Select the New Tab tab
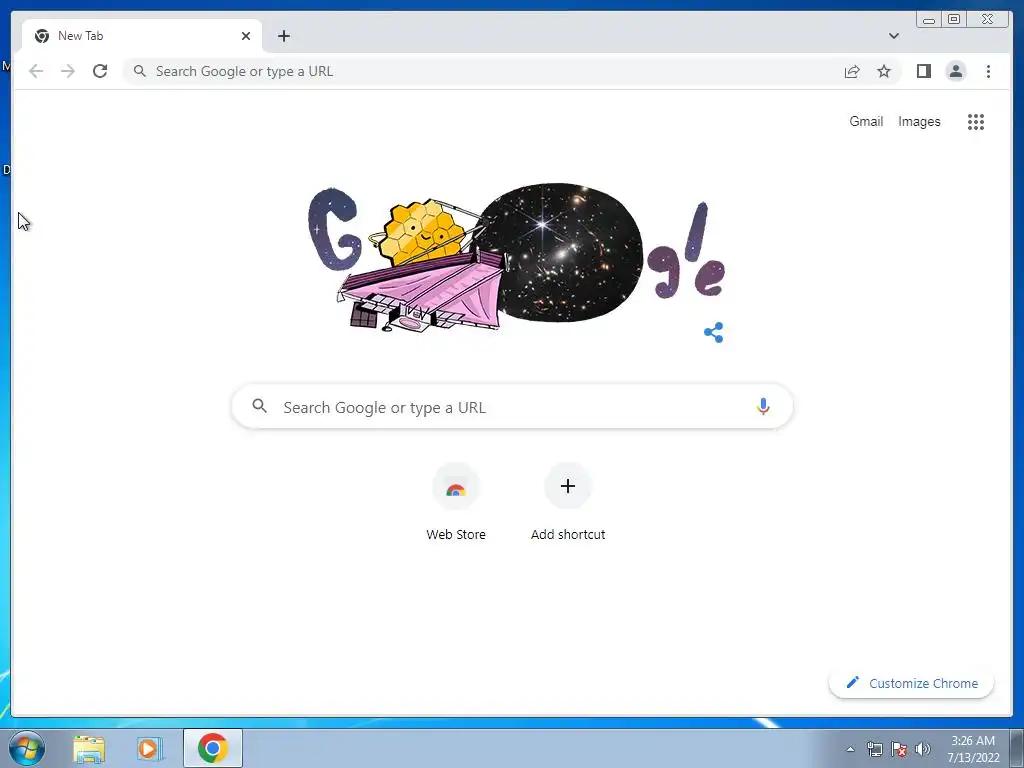This screenshot has width=1024, height=768. [x=142, y=36]
